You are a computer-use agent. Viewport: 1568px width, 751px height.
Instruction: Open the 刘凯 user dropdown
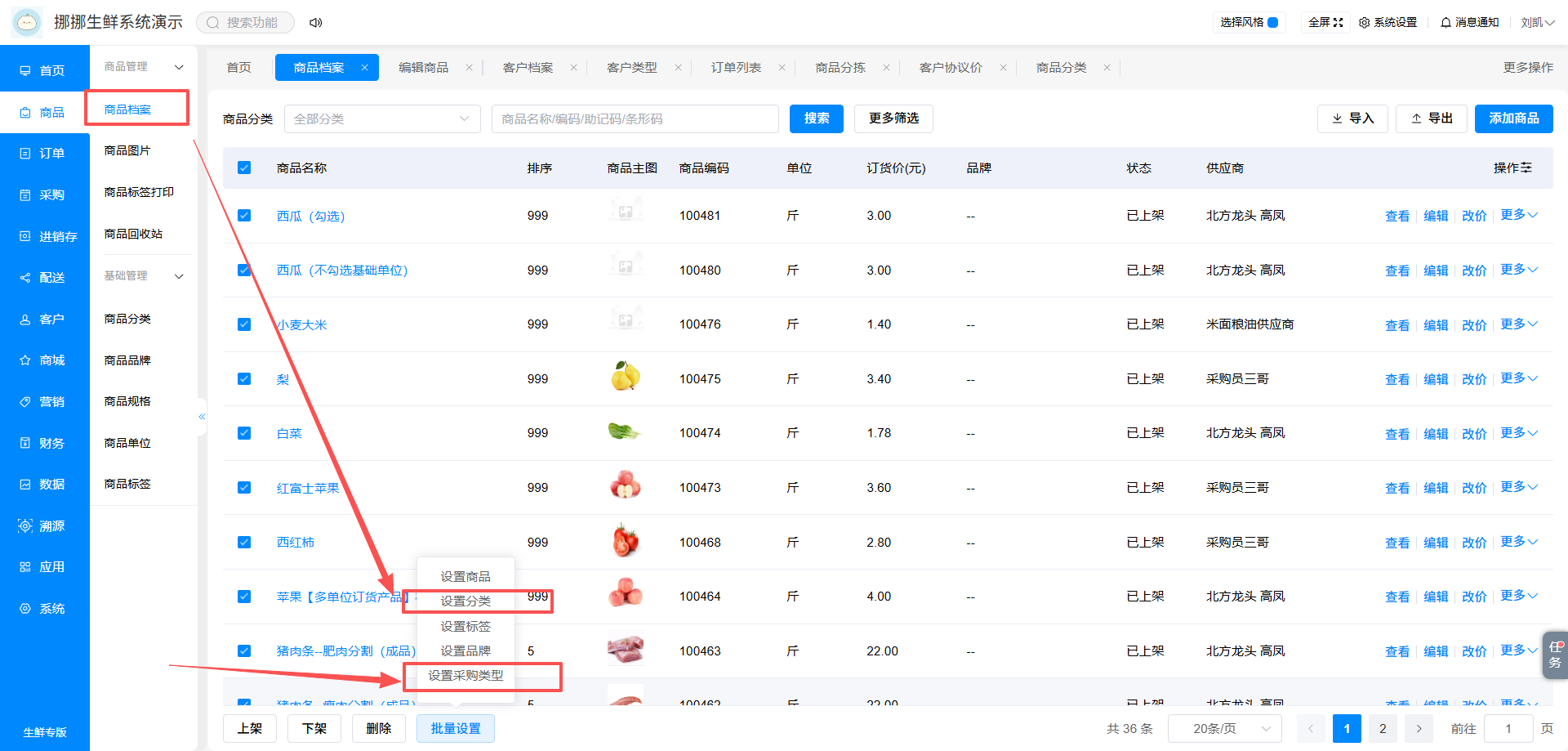coord(1537,23)
